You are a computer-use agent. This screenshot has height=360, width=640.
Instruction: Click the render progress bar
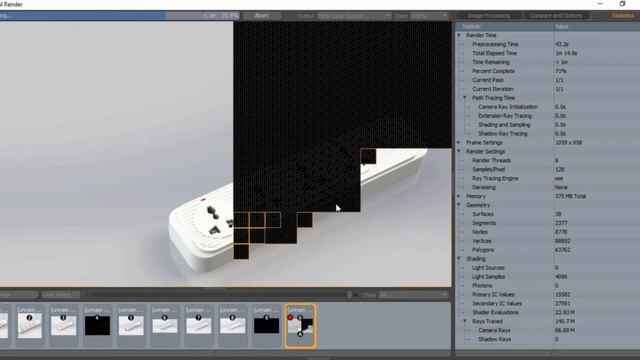pos(120,16)
